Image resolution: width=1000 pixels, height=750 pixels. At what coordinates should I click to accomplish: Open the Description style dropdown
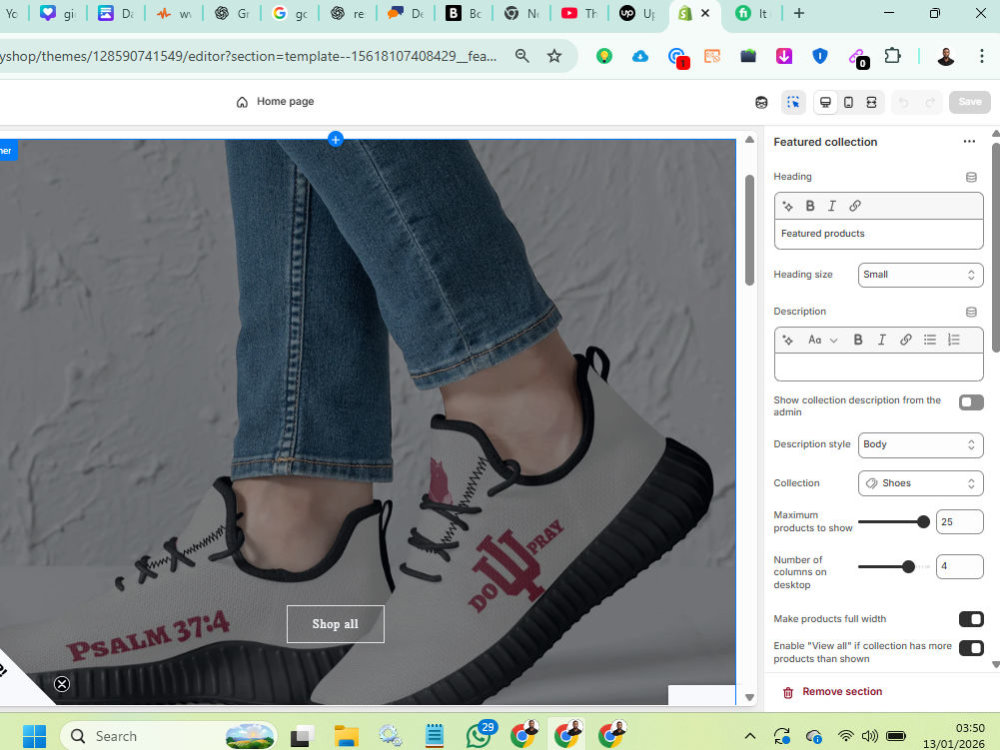920,445
